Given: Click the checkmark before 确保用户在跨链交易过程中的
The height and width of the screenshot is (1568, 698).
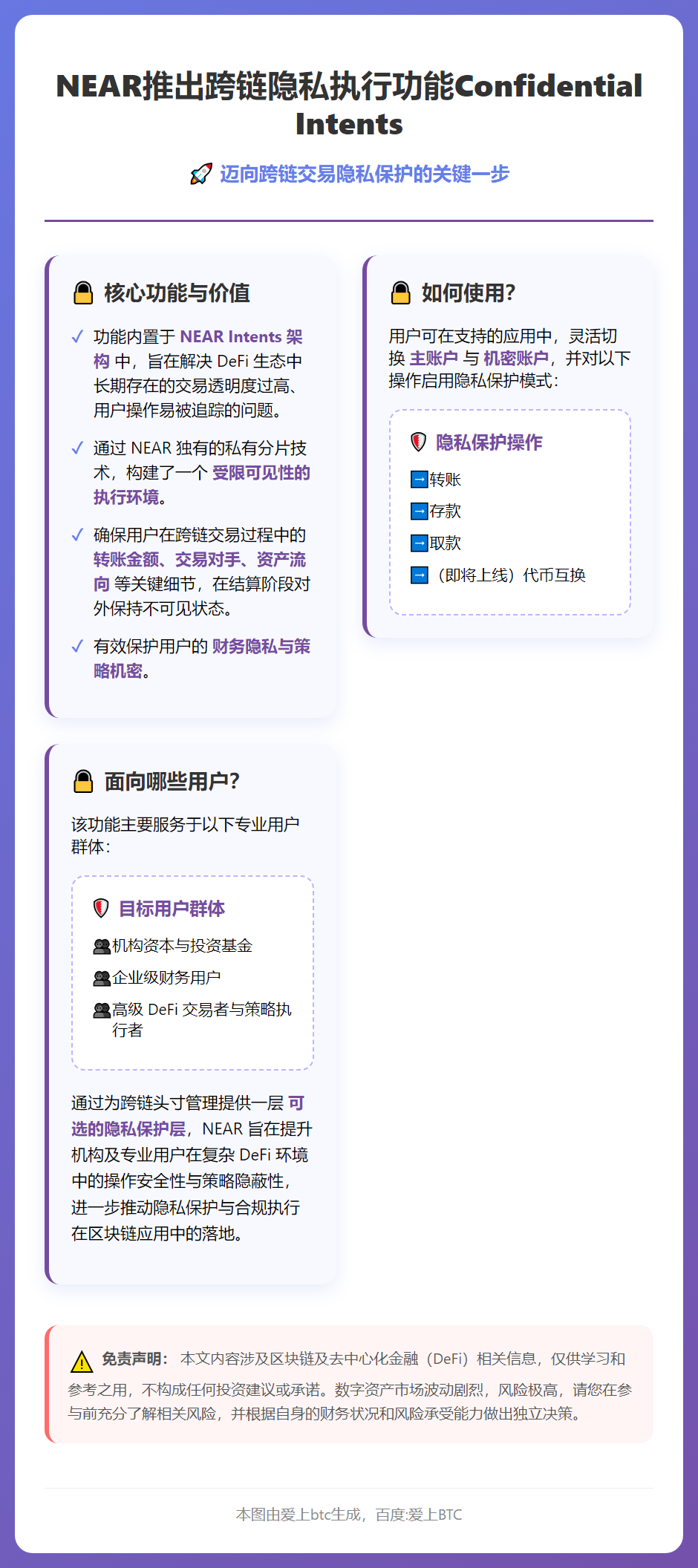Looking at the screenshot, I should (x=77, y=535).
